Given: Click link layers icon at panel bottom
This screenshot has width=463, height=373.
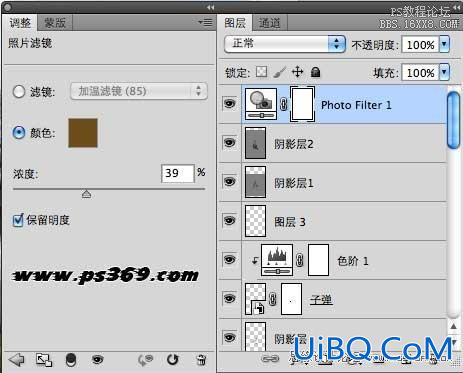Looking at the screenshot, I should [270, 359].
